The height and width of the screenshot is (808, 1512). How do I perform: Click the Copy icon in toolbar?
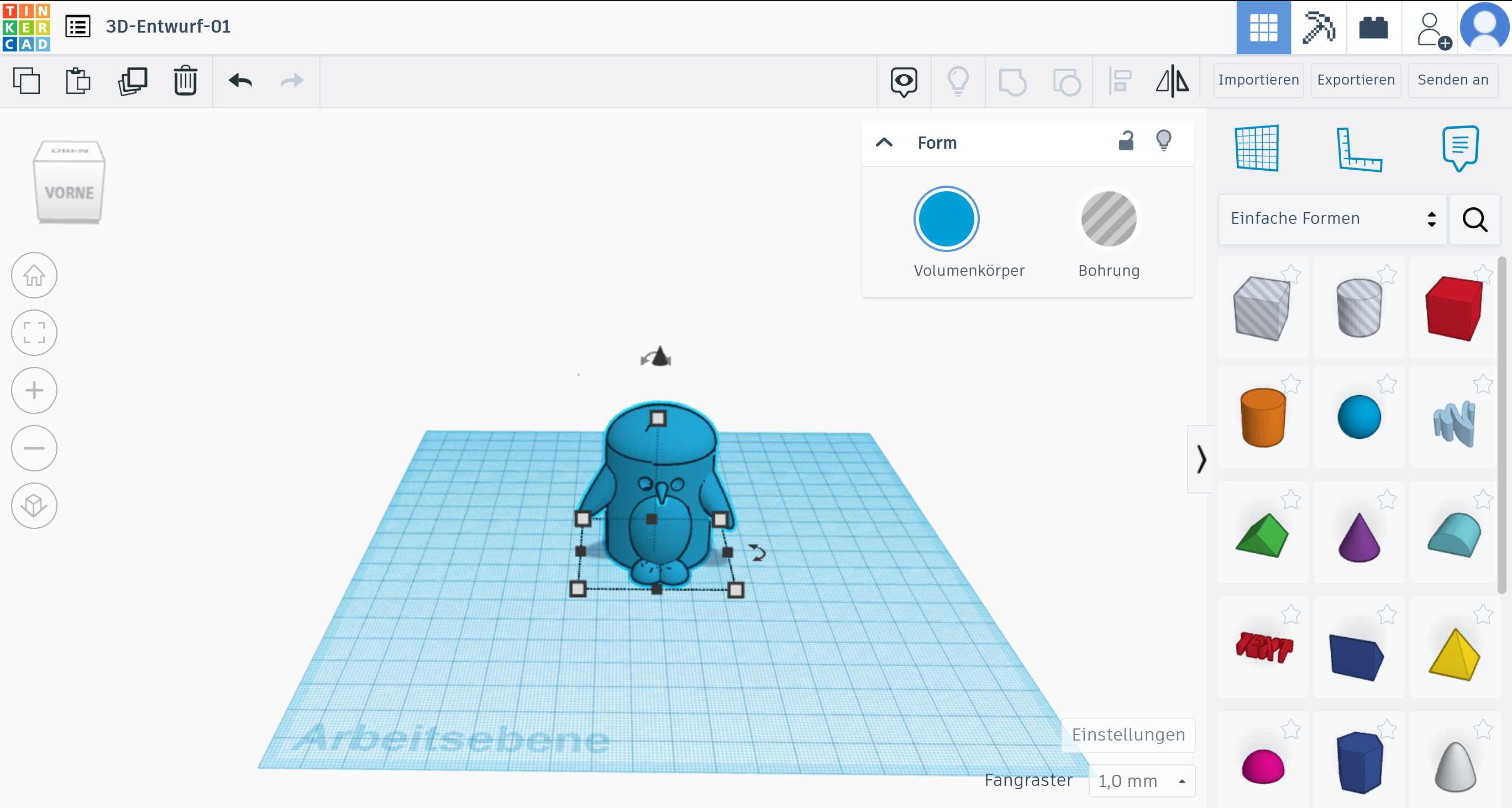[x=27, y=80]
